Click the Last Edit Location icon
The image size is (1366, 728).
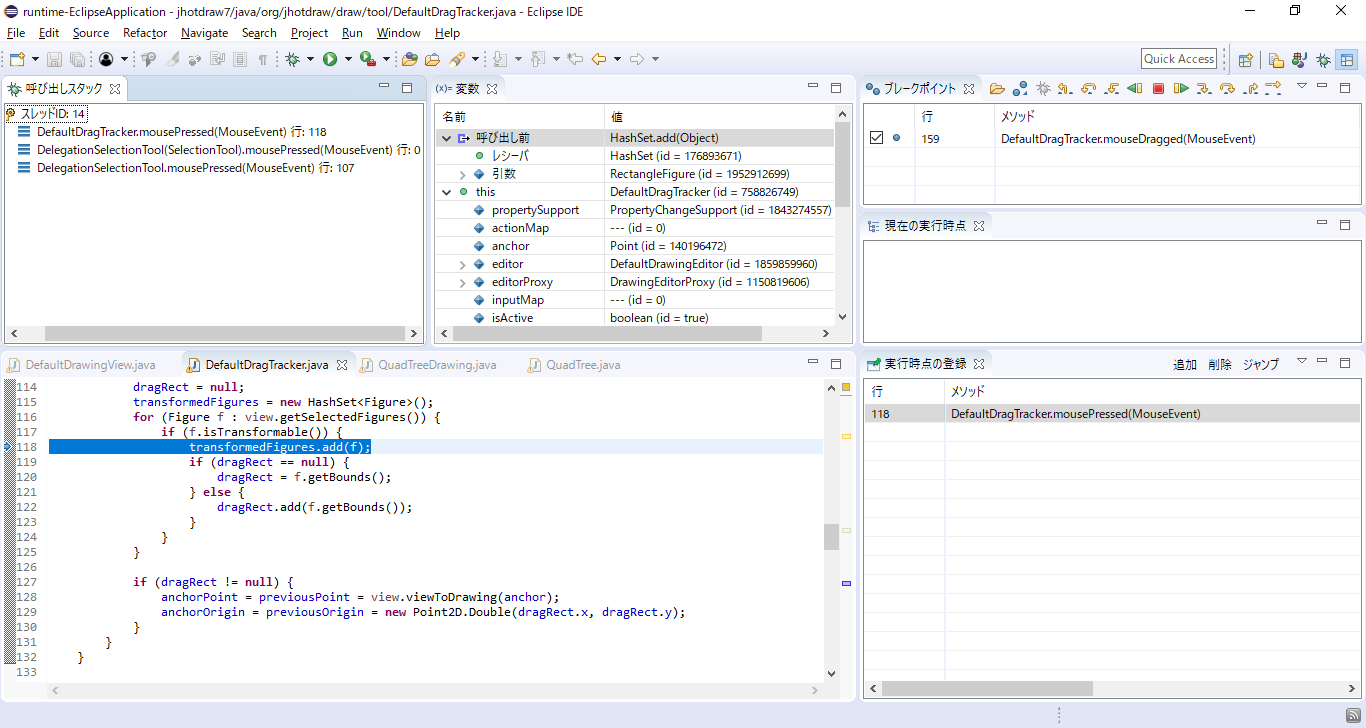[574, 59]
